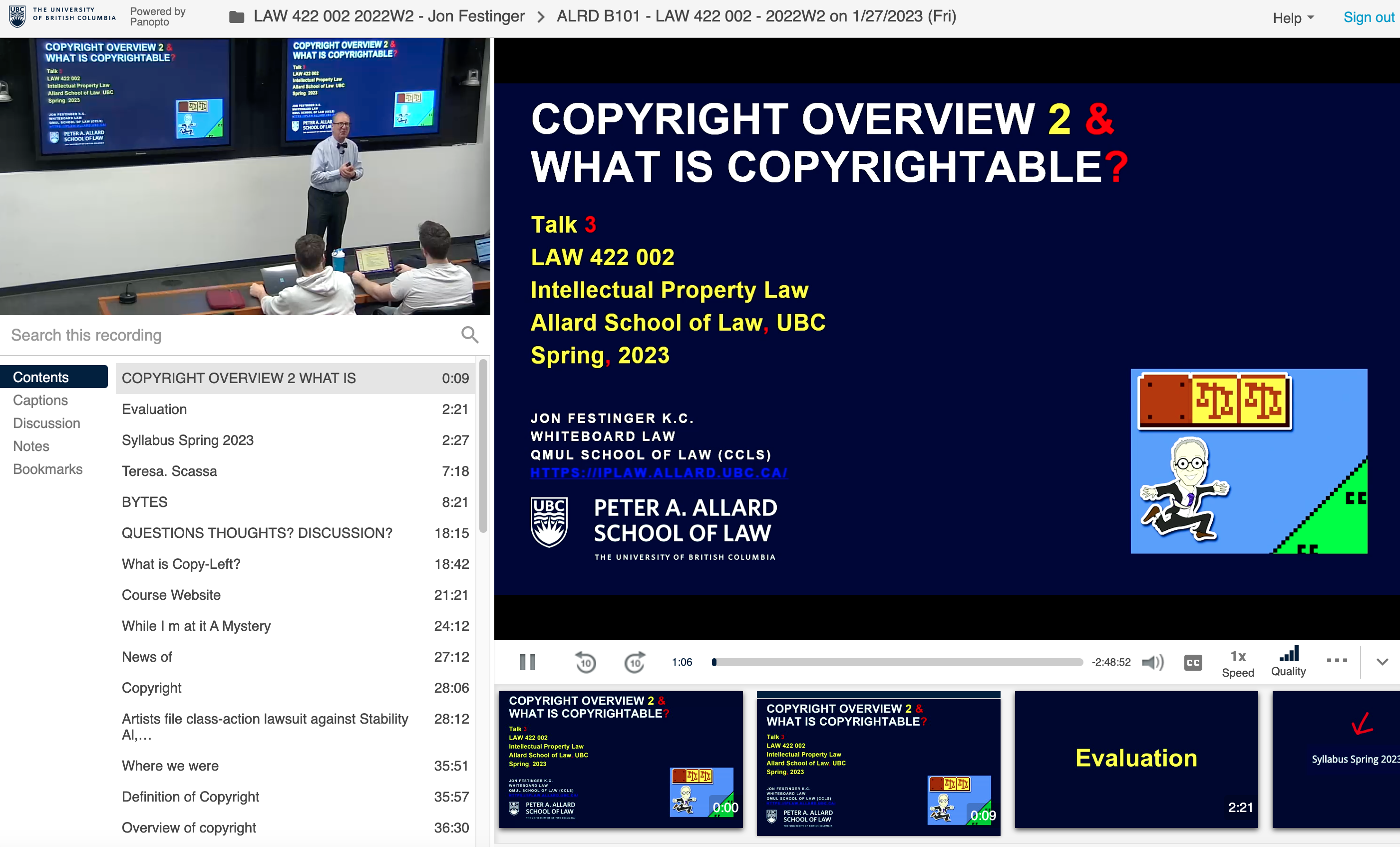1400x847 pixels.
Task: Rewind 10 seconds
Action: pos(586,662)
